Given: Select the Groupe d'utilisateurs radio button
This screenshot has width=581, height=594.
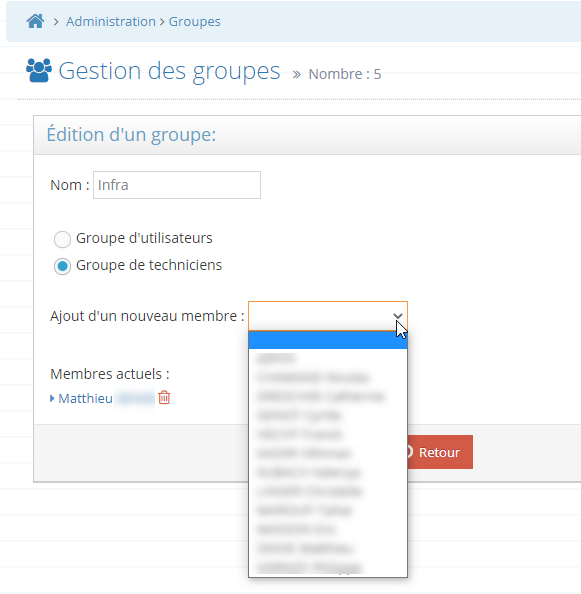Looking at the screenshot, I should coord(62,239).
